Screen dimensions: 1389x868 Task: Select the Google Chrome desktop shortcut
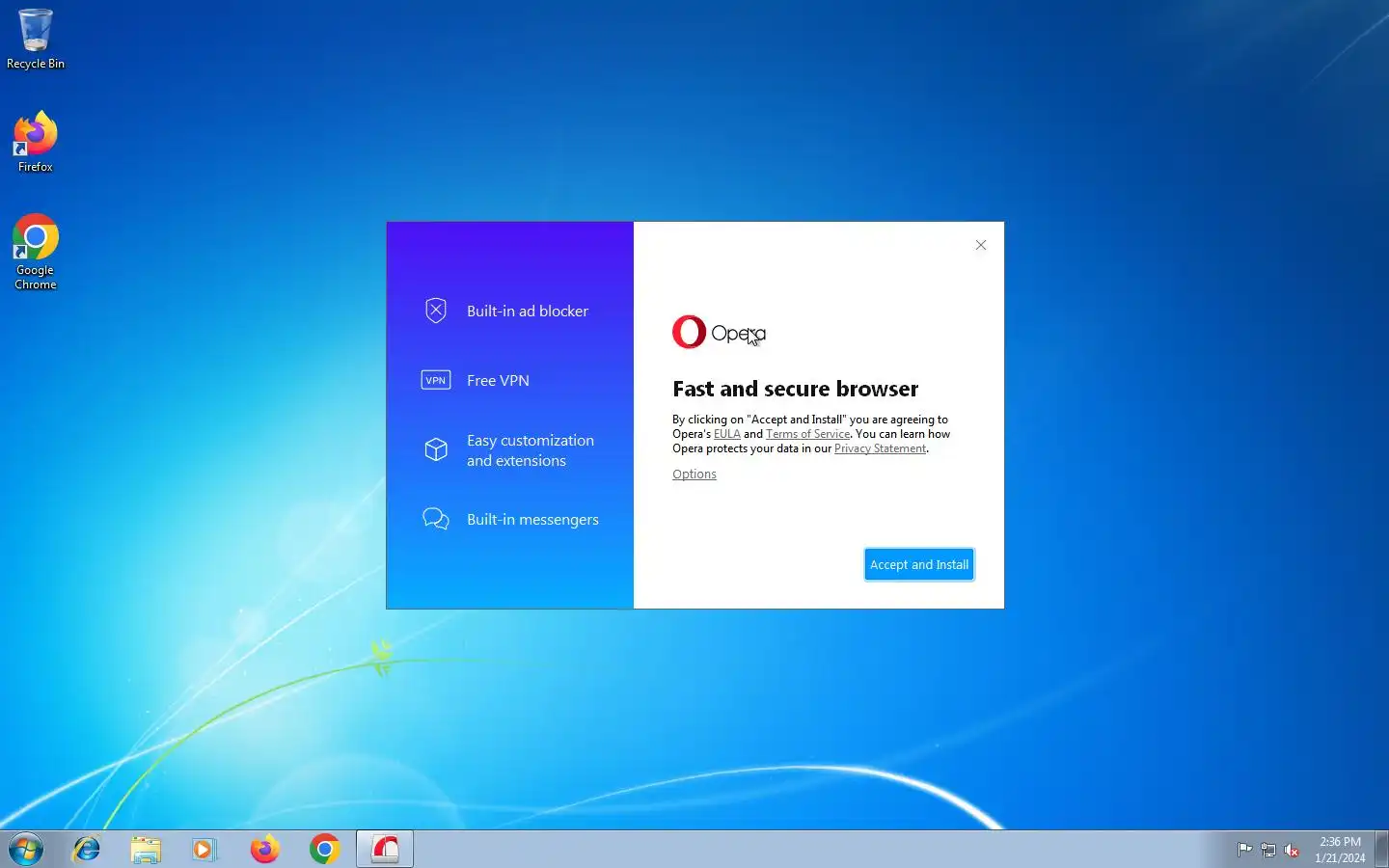tap(36, 252)
